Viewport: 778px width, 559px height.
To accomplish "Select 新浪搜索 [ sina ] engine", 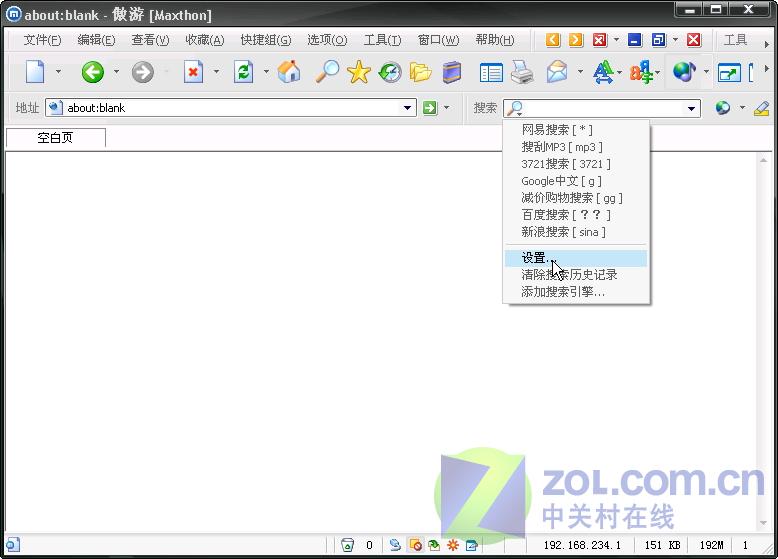I will pyautogui.click(x=576, y=232).
